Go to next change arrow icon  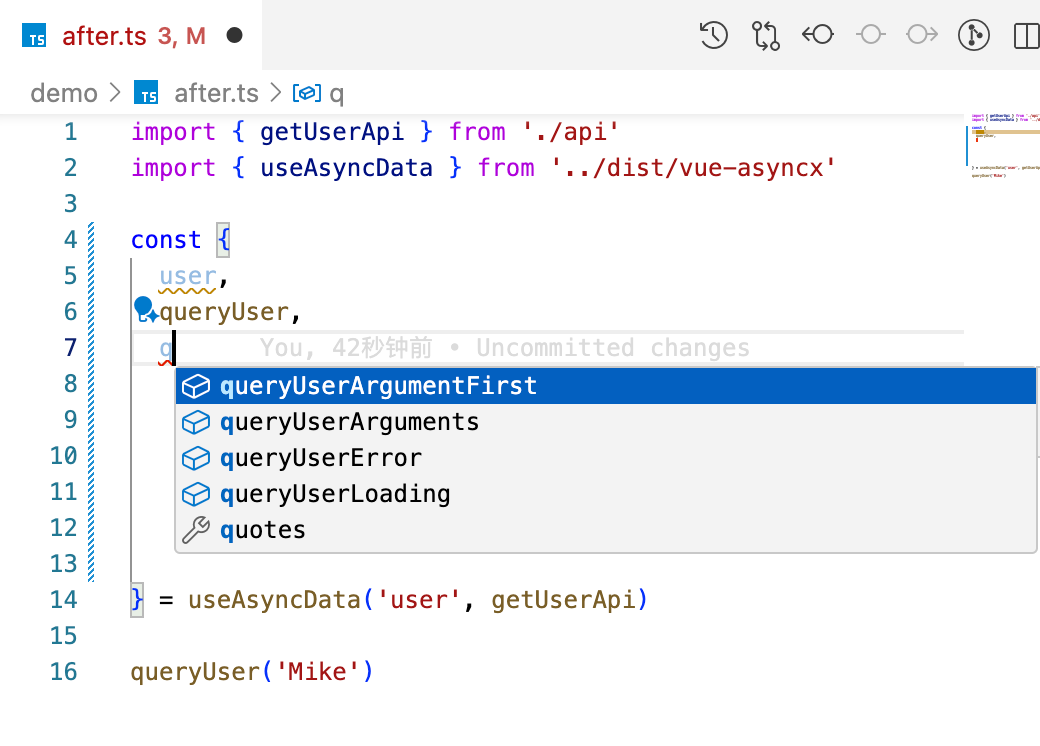point(922,36)
